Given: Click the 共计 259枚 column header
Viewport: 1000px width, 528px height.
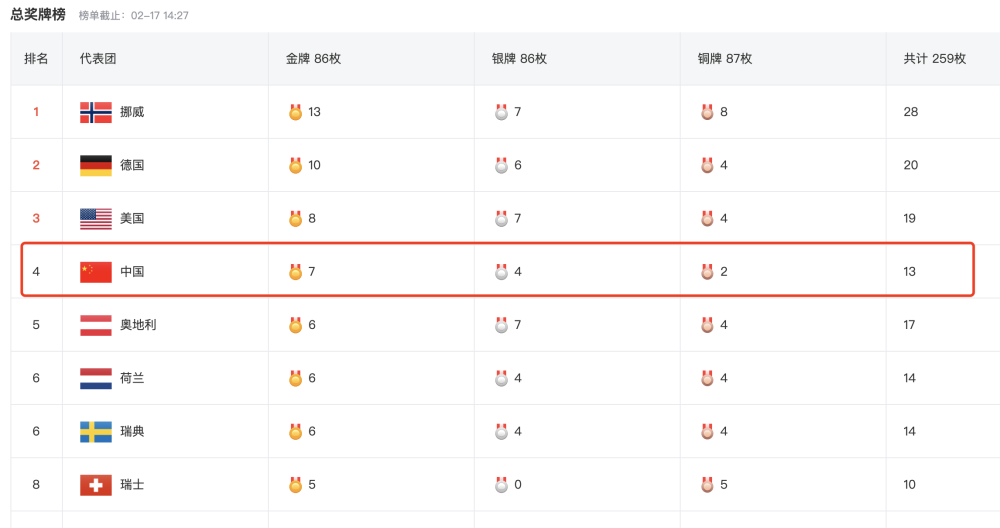Looking at the screenshot, I should 934,59.
